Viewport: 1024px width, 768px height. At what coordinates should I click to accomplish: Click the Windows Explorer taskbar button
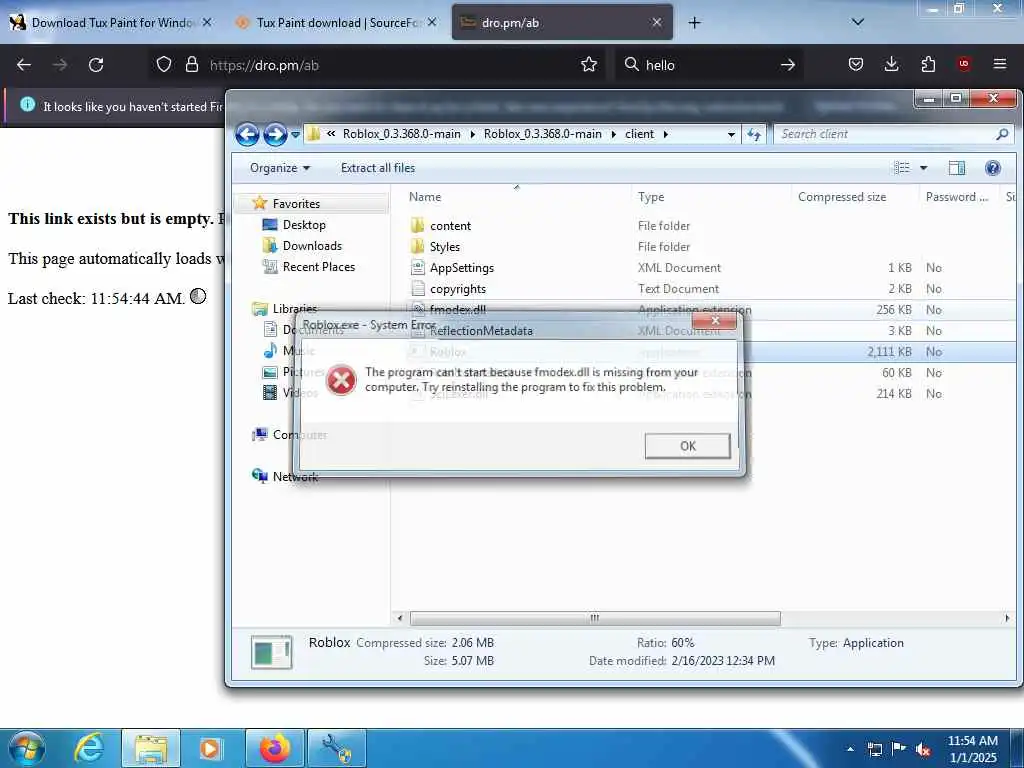click(x=151, y=748)
